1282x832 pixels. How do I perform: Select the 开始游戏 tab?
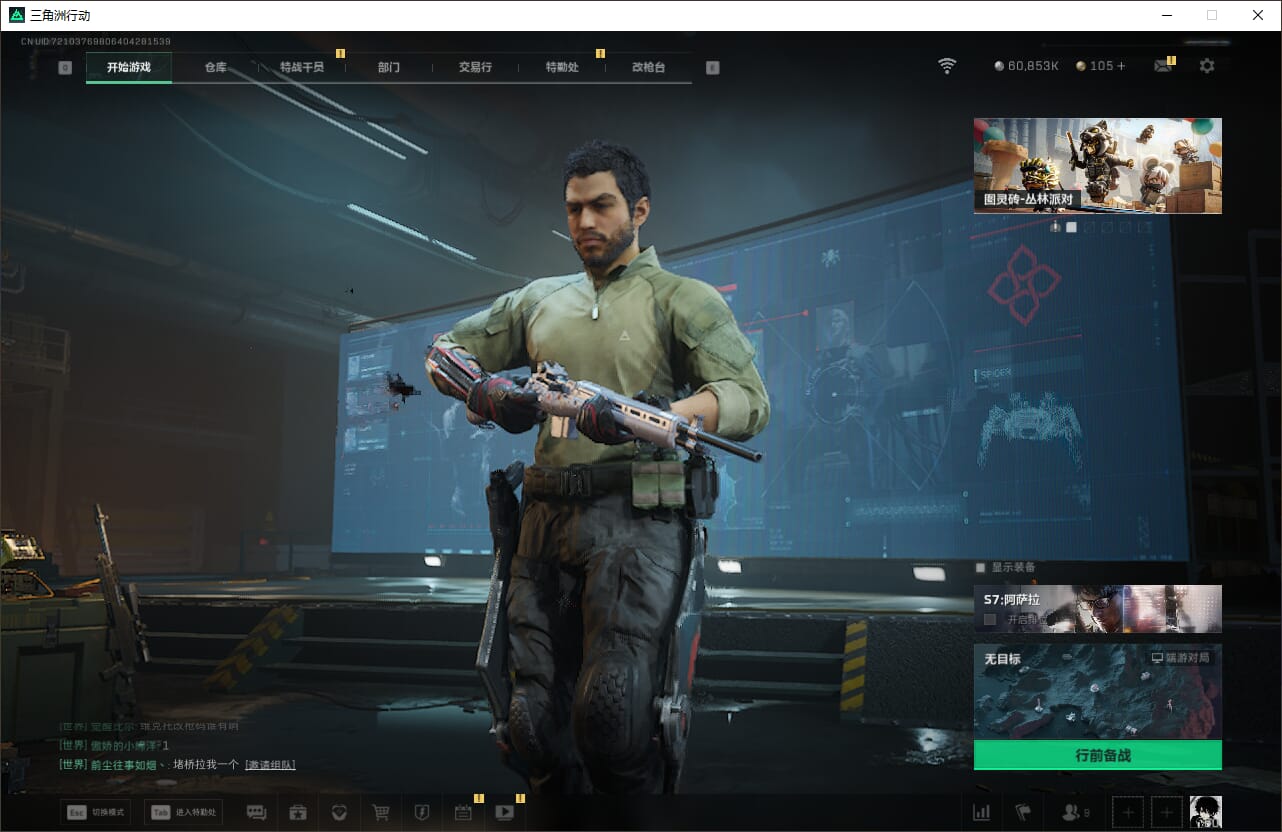click(129, 67)
